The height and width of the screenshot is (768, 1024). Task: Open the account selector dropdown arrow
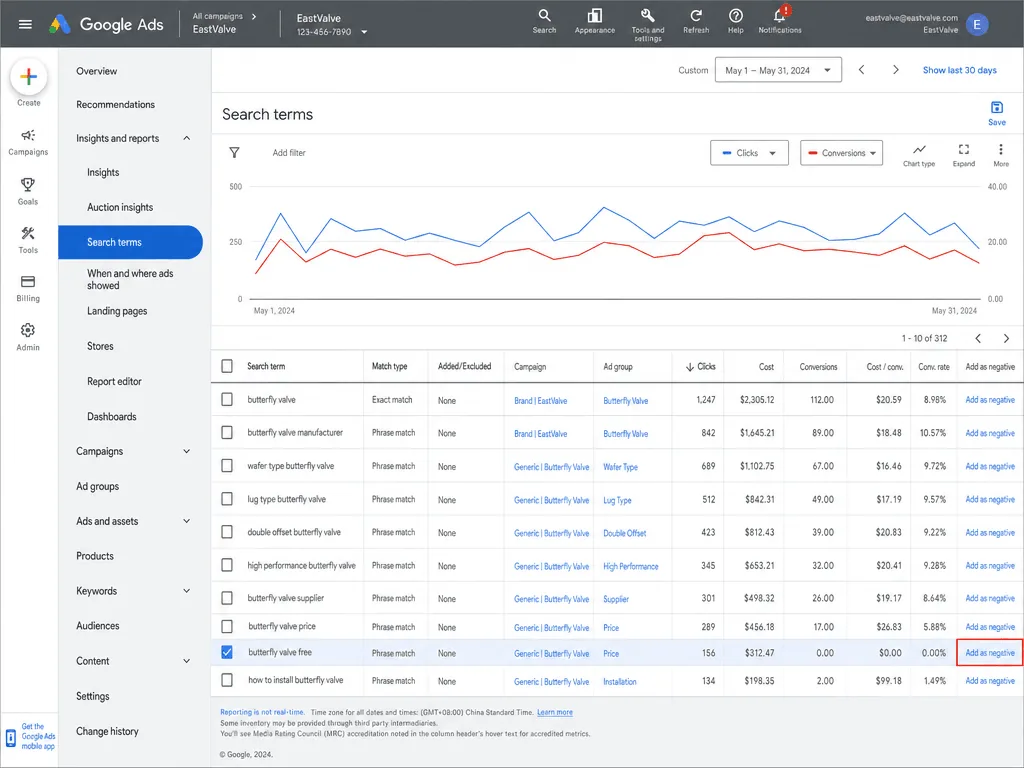[364, 31]
